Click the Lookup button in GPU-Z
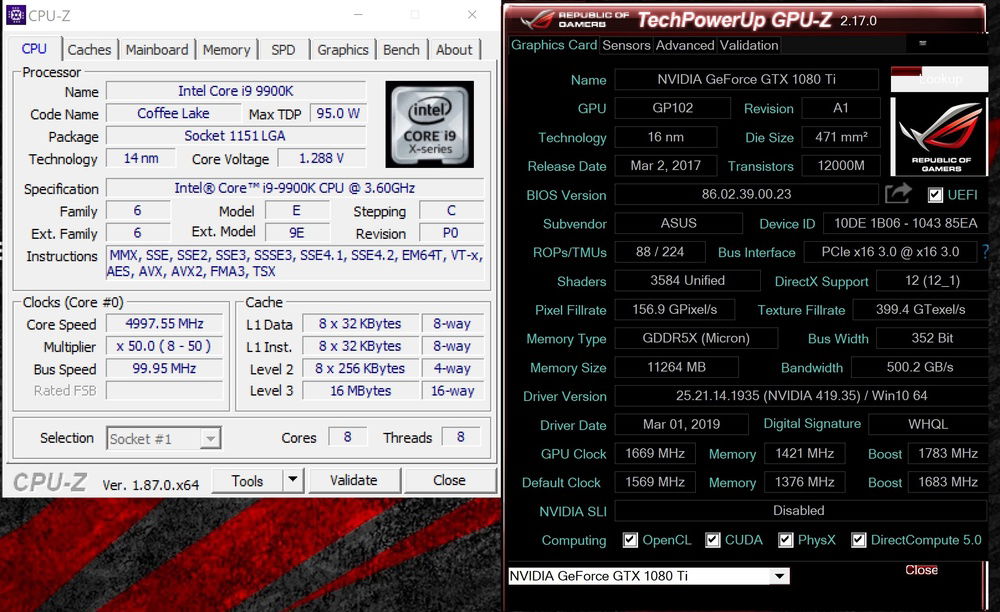Viewport: 1000px width, 612px height. (x=940, y=79)
